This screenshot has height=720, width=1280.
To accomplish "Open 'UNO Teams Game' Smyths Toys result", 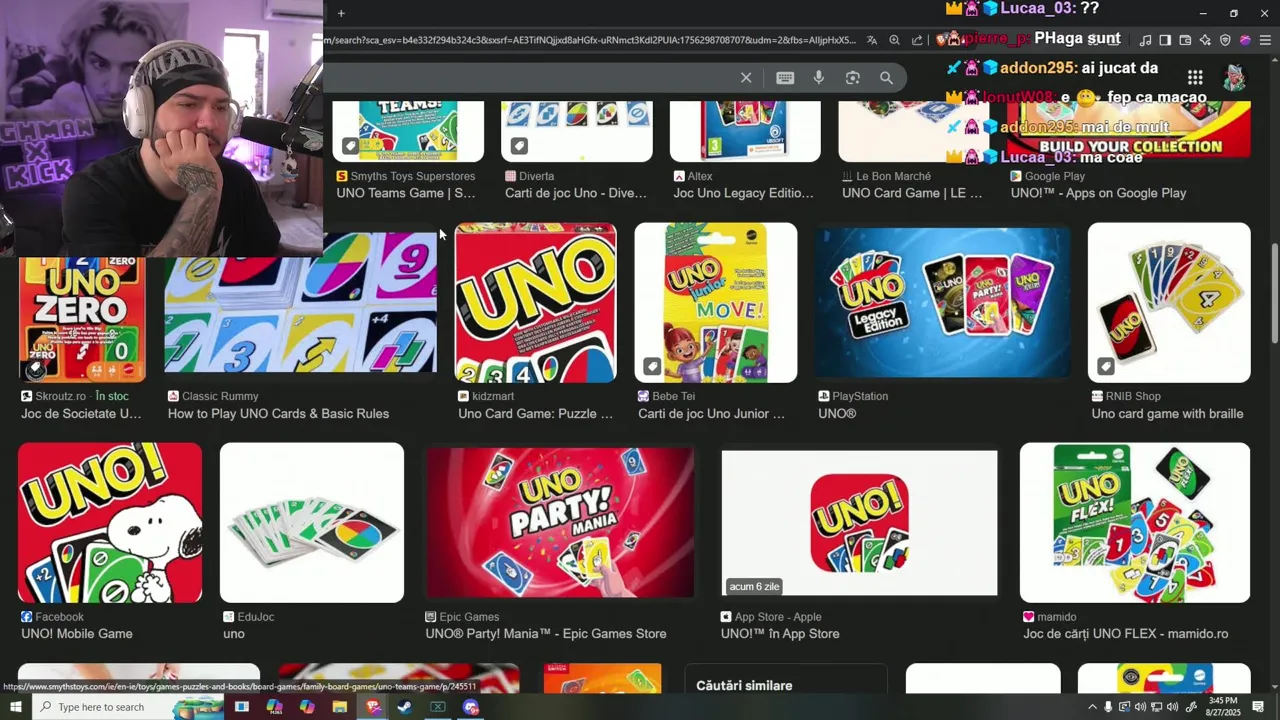I will coord(406,193).
